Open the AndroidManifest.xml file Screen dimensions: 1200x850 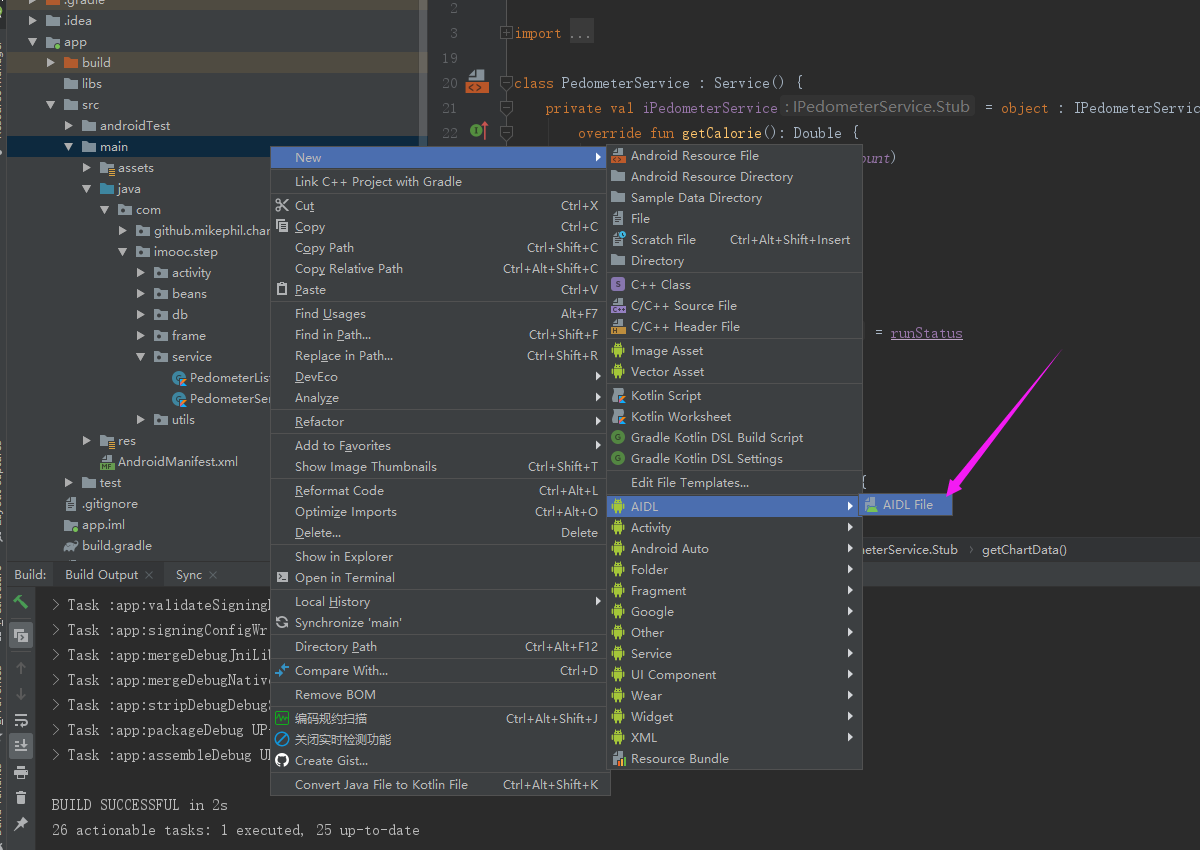pyautogui.click(x=180, y=462)
